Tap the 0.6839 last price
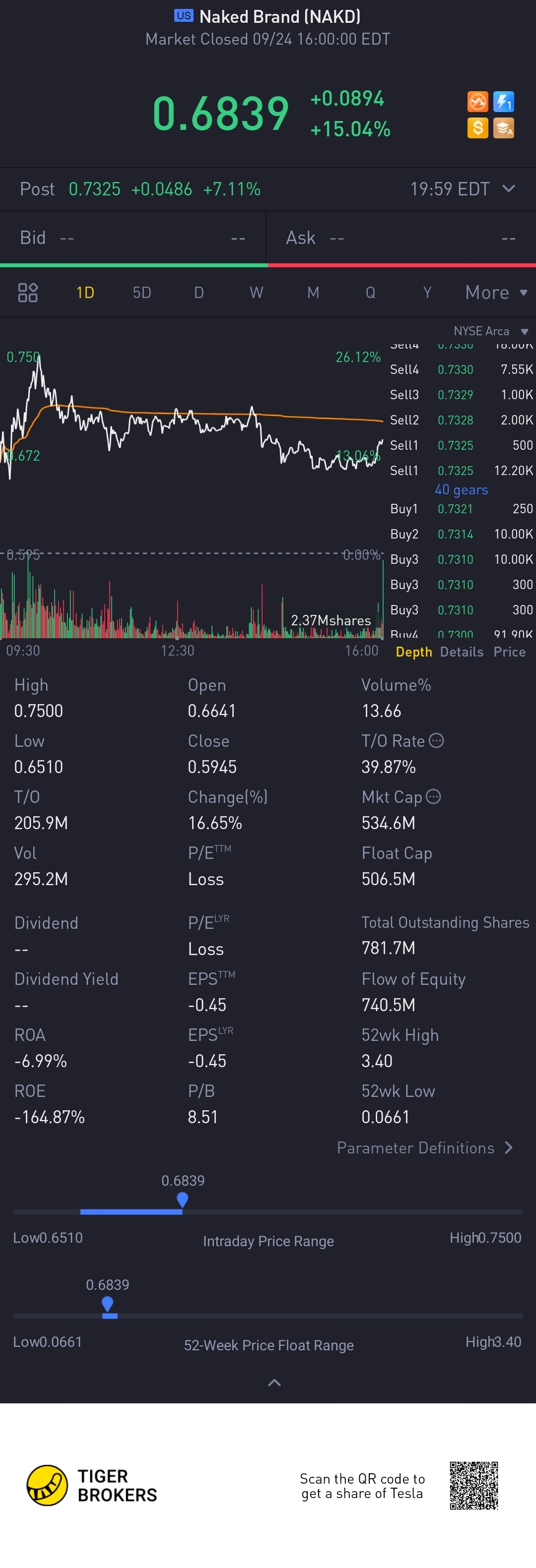Image resolution: width=536 pixels, height=1568 pixels. (220, 113)
